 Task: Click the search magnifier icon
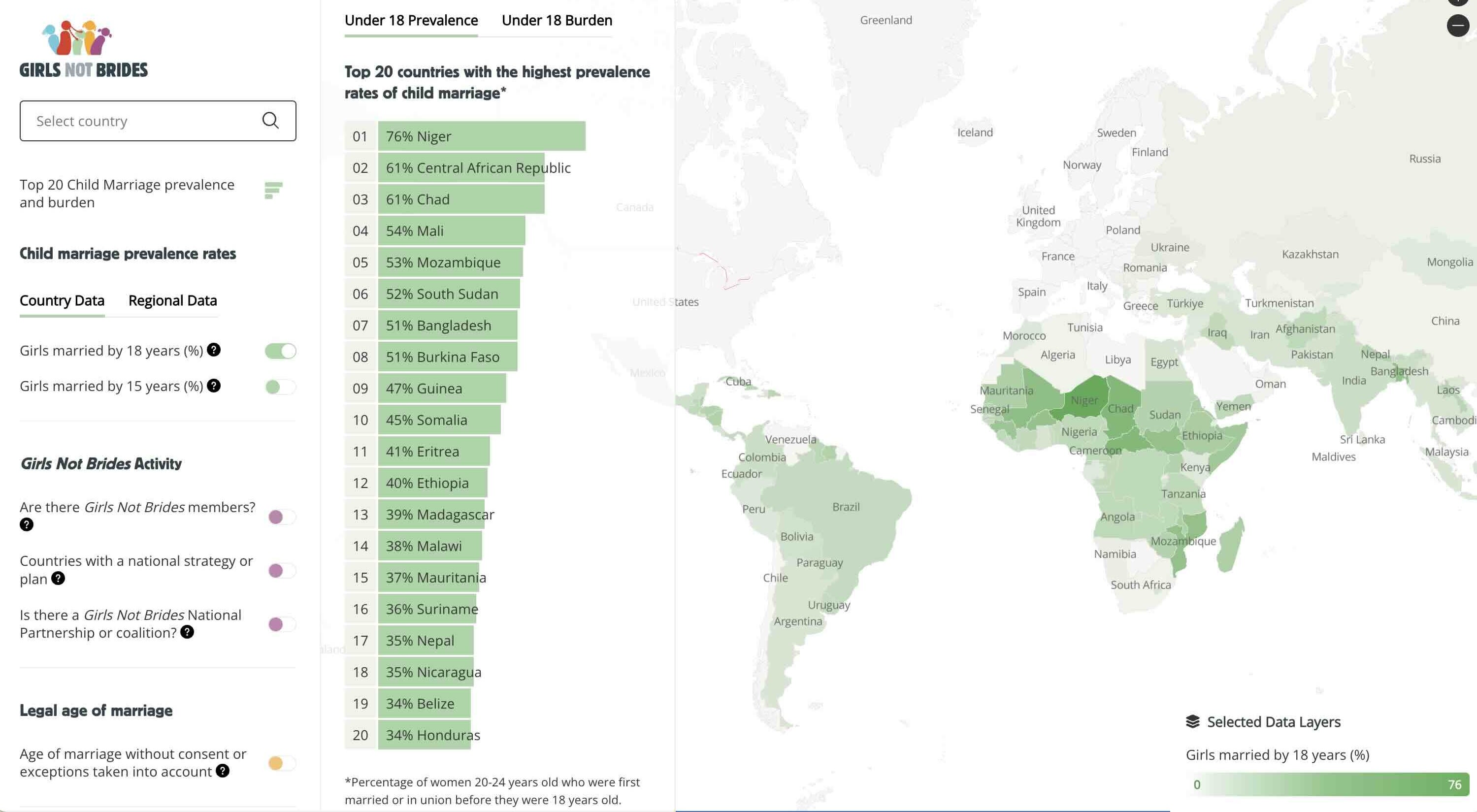pyautogui.click(x=270, y=121)
